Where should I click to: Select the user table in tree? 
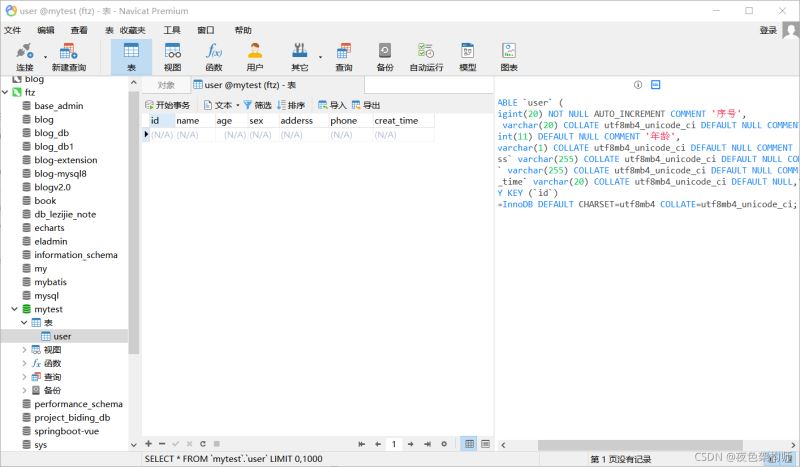click(62, 336)
